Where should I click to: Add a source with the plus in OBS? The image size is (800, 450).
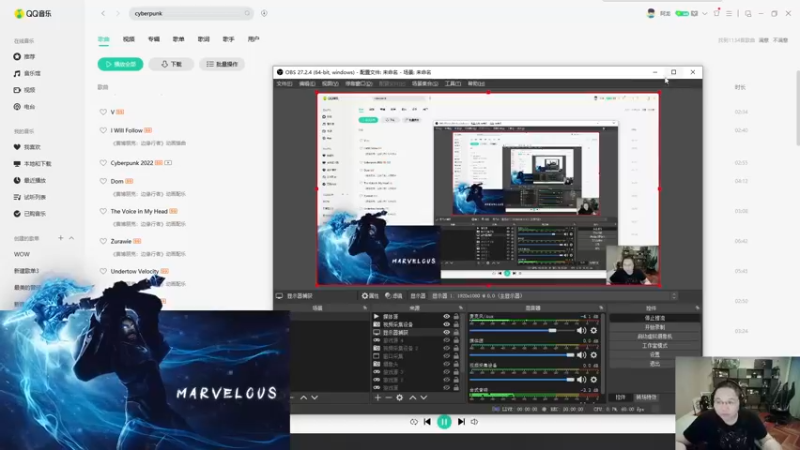click(378, 397)
